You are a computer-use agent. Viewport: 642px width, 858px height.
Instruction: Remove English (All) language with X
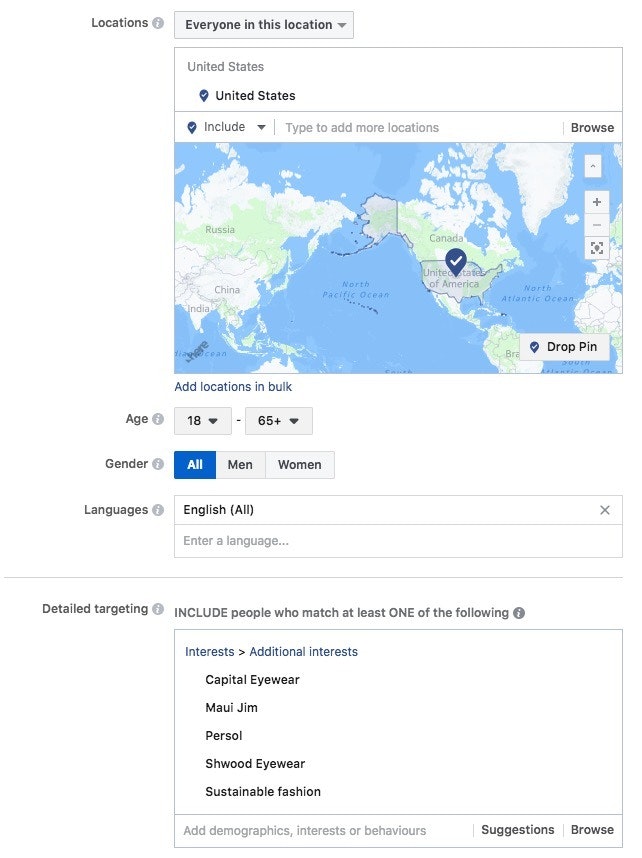[x=604, y=510]
